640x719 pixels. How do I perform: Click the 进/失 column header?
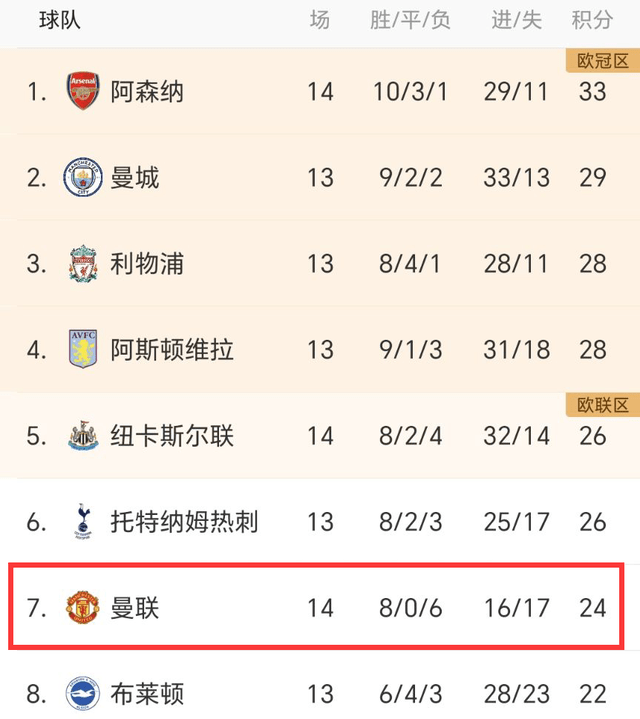click(x=516, y=20)
